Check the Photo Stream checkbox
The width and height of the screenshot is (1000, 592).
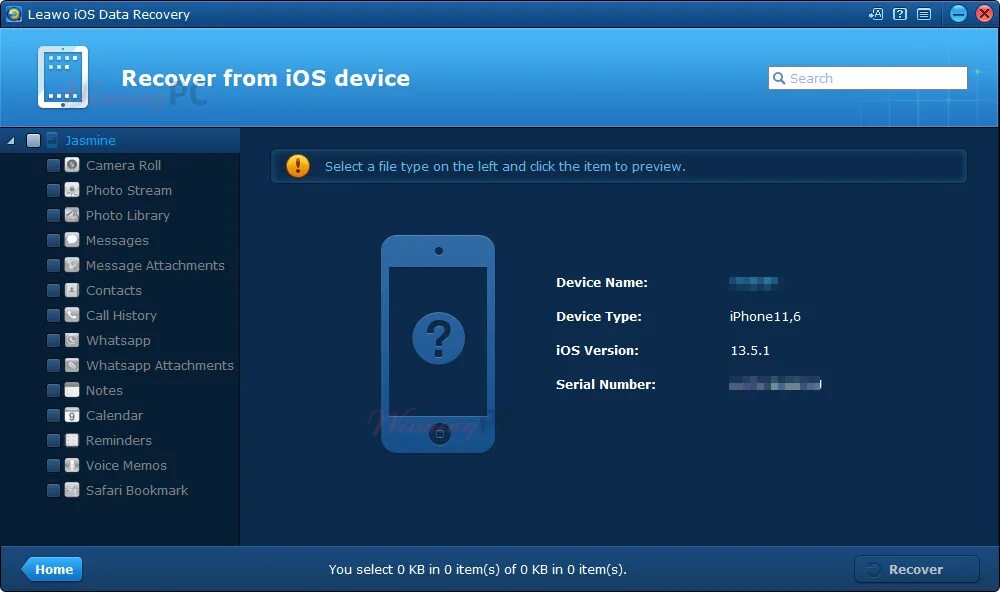[54, 190]
